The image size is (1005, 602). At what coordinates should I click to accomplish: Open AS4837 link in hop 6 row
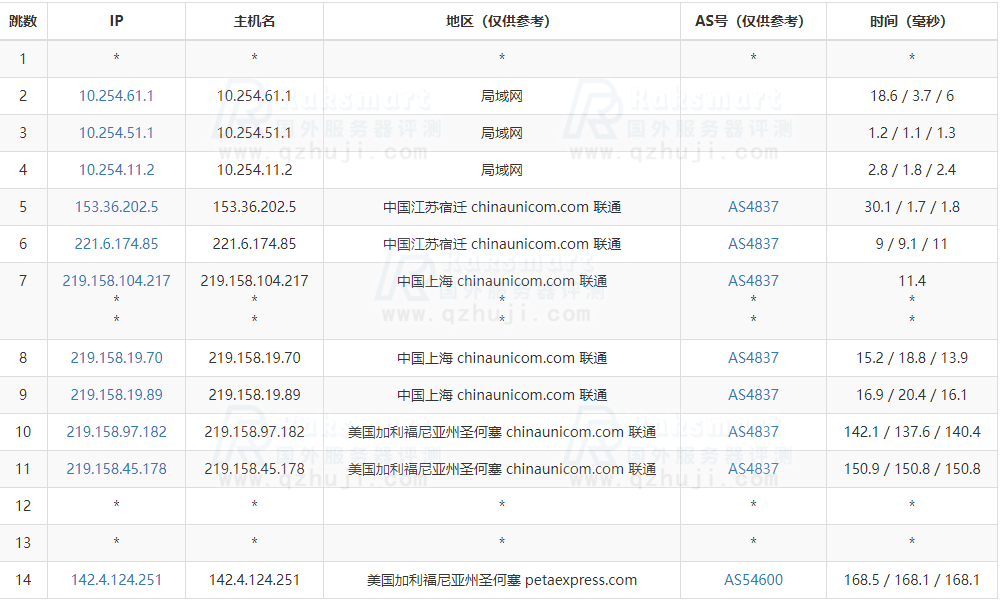click(753, 244)
